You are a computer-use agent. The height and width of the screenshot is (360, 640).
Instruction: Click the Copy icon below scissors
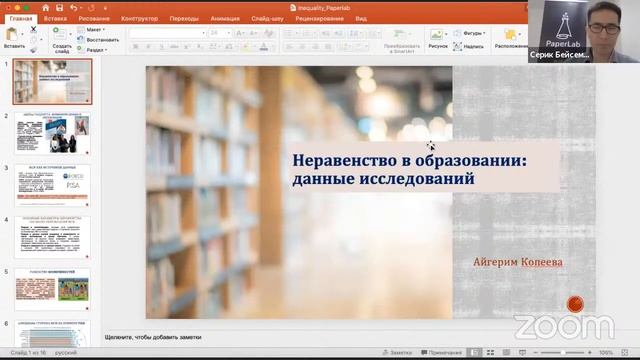(x=33, y=40)
